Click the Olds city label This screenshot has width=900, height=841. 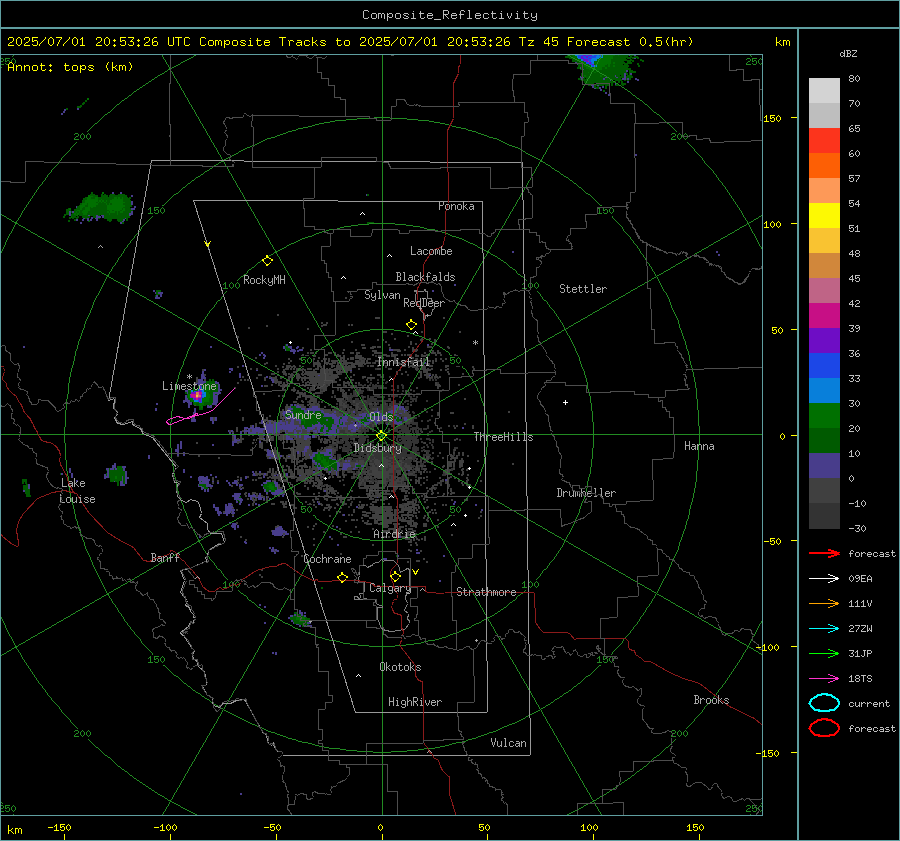[381, 417]
